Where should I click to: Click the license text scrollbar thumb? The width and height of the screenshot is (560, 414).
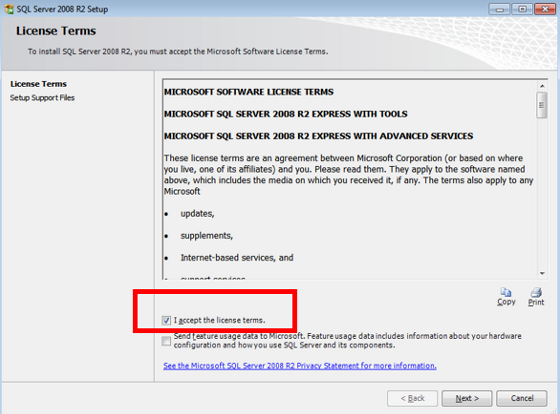pyautogui.click(x=542, y=105)
